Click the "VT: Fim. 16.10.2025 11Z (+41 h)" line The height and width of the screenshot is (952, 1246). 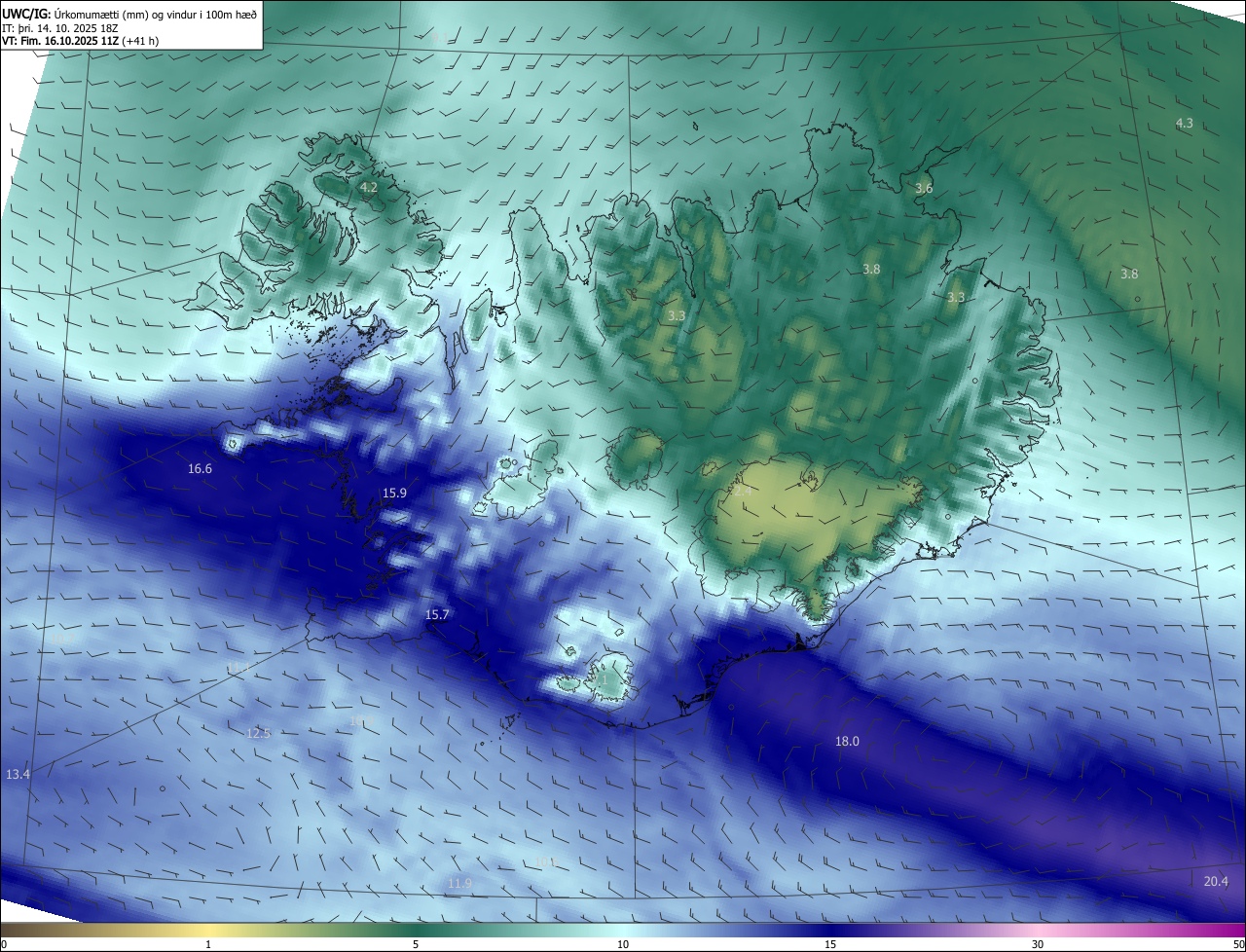(x=81, y=41)
